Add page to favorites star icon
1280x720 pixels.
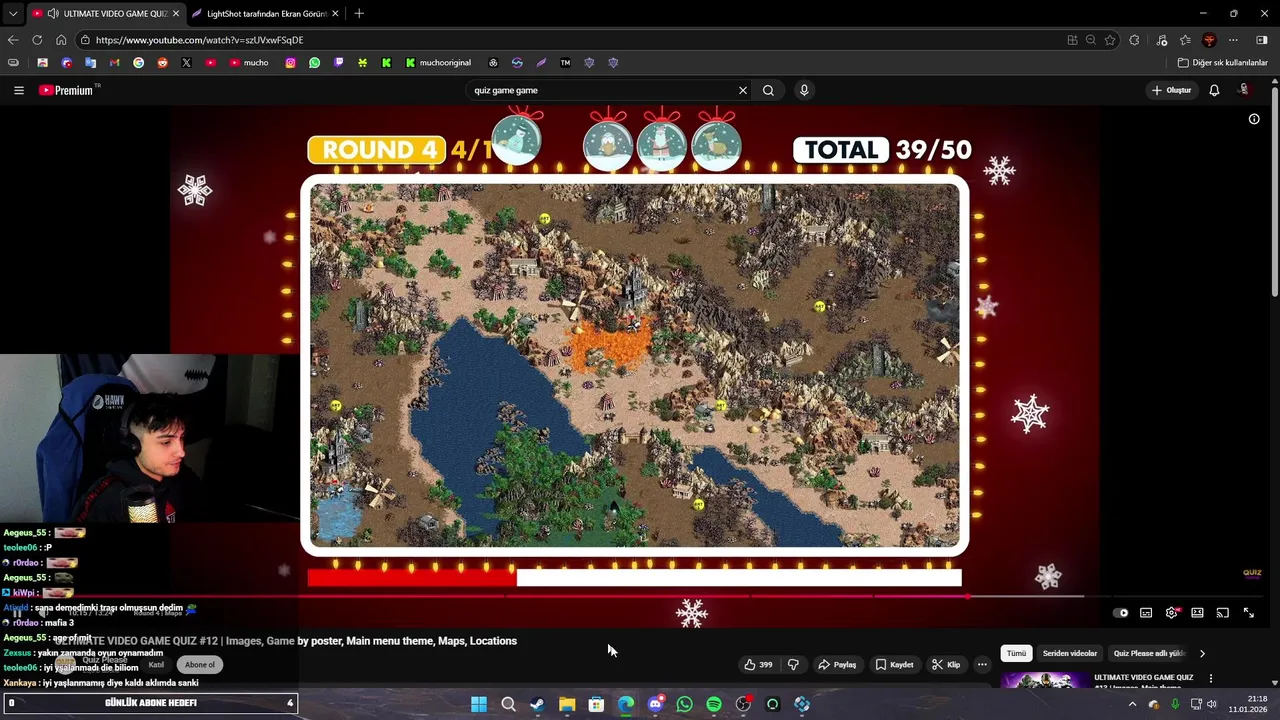[x=1110, y=40]
